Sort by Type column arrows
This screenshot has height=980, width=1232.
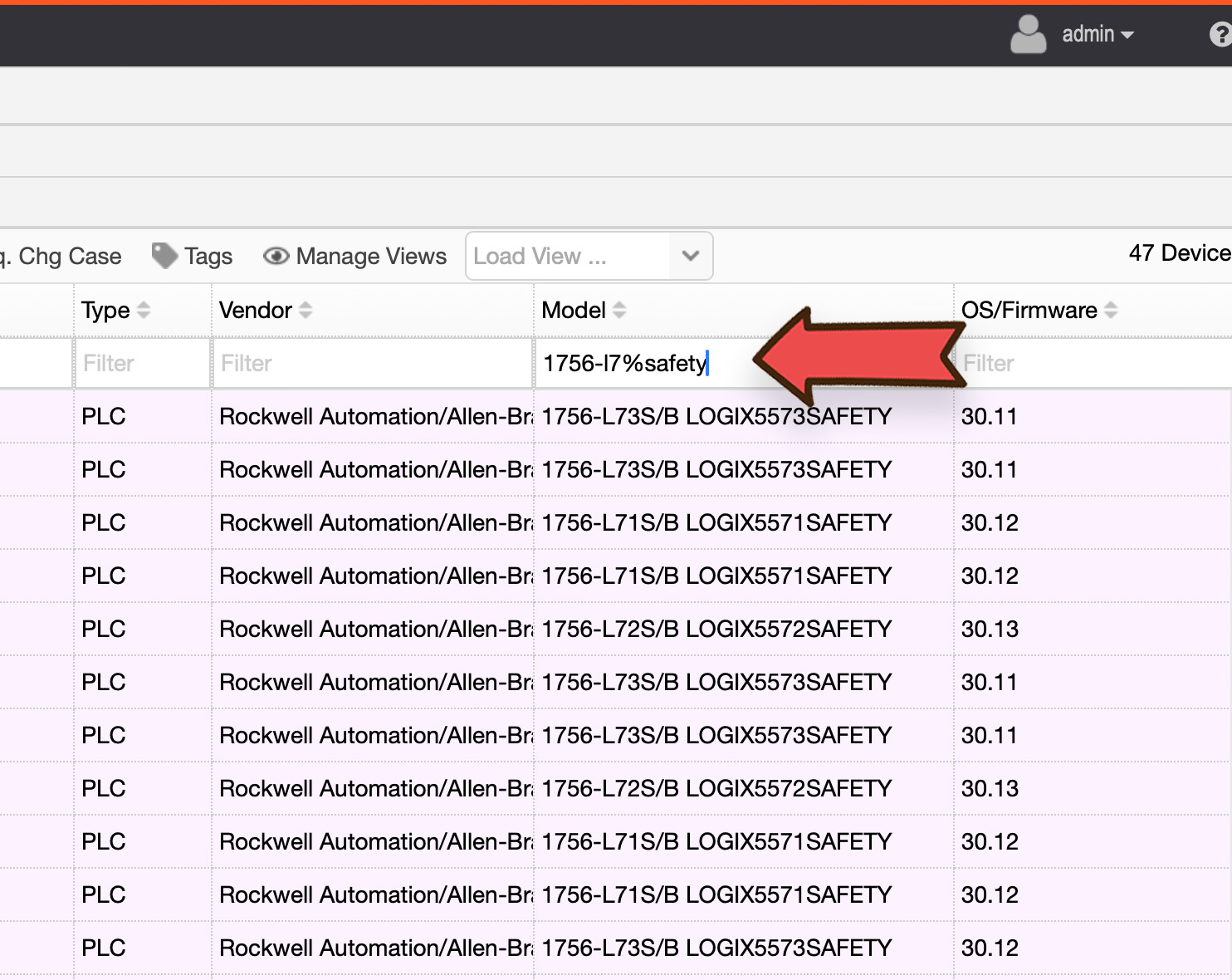point(144,310)
